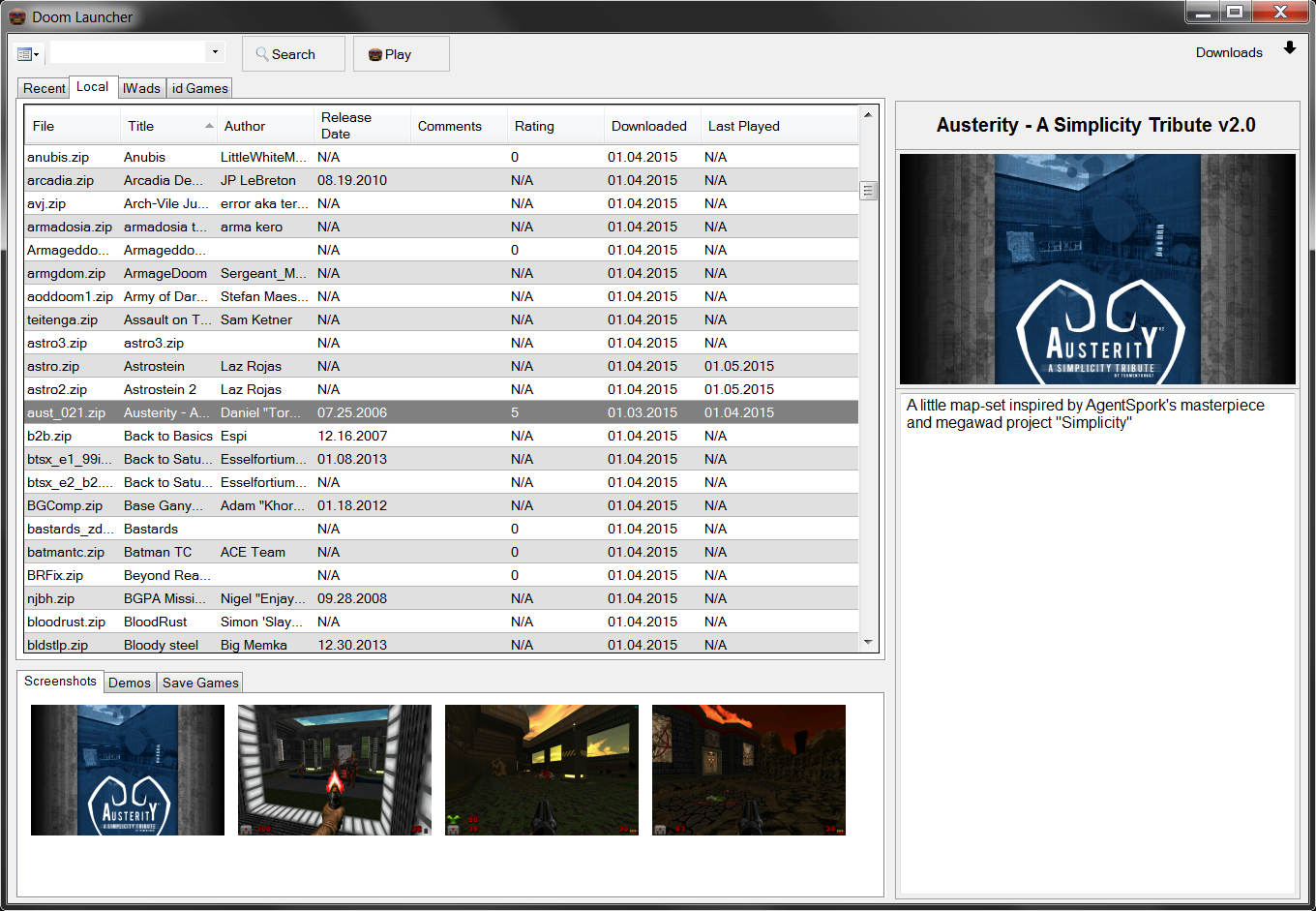Open the IWads tab
The width and height of the screenshot is (1316, 911).
point(141,88)
